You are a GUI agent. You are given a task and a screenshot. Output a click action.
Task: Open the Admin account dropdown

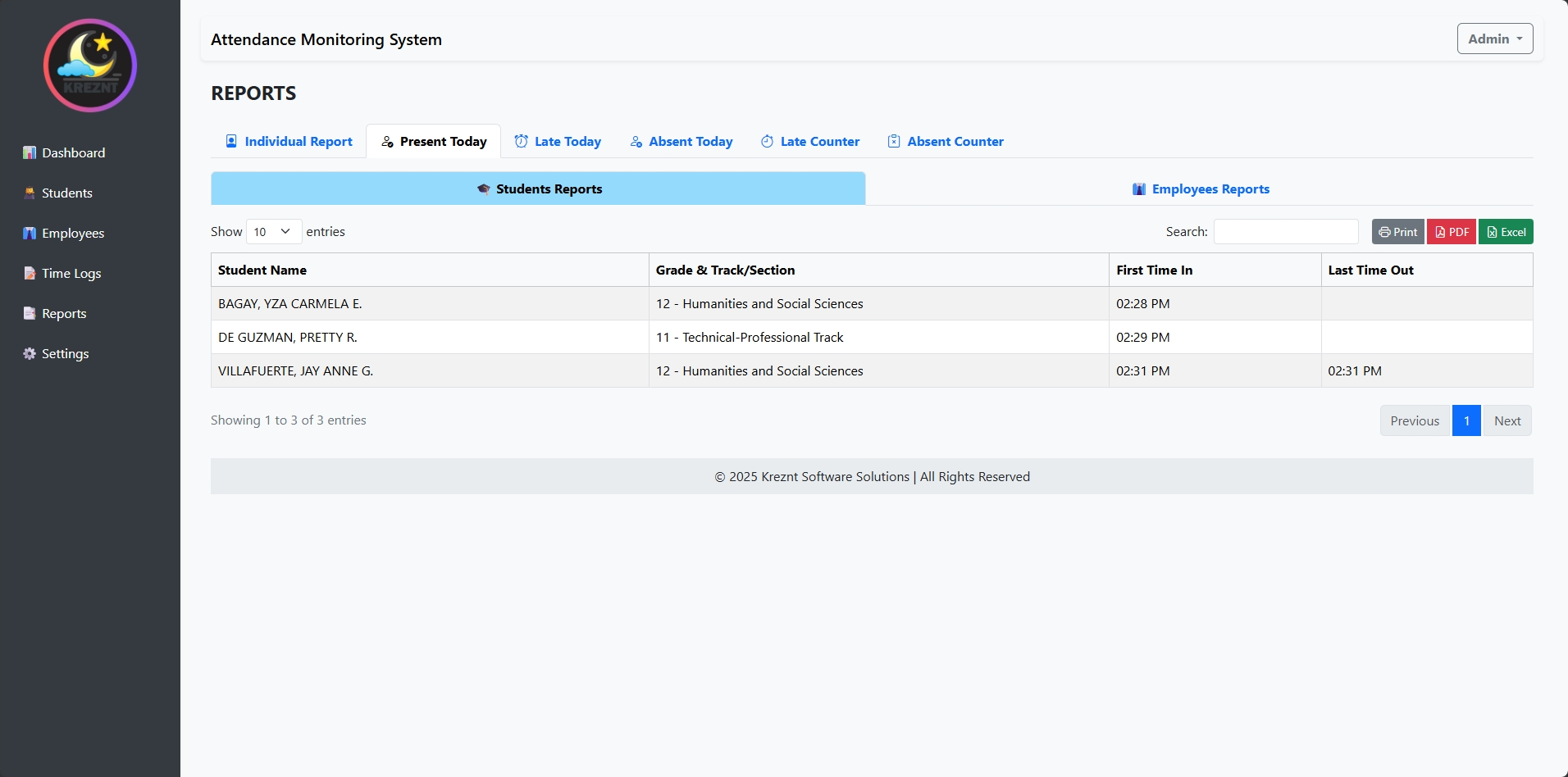coord(1495,39)
